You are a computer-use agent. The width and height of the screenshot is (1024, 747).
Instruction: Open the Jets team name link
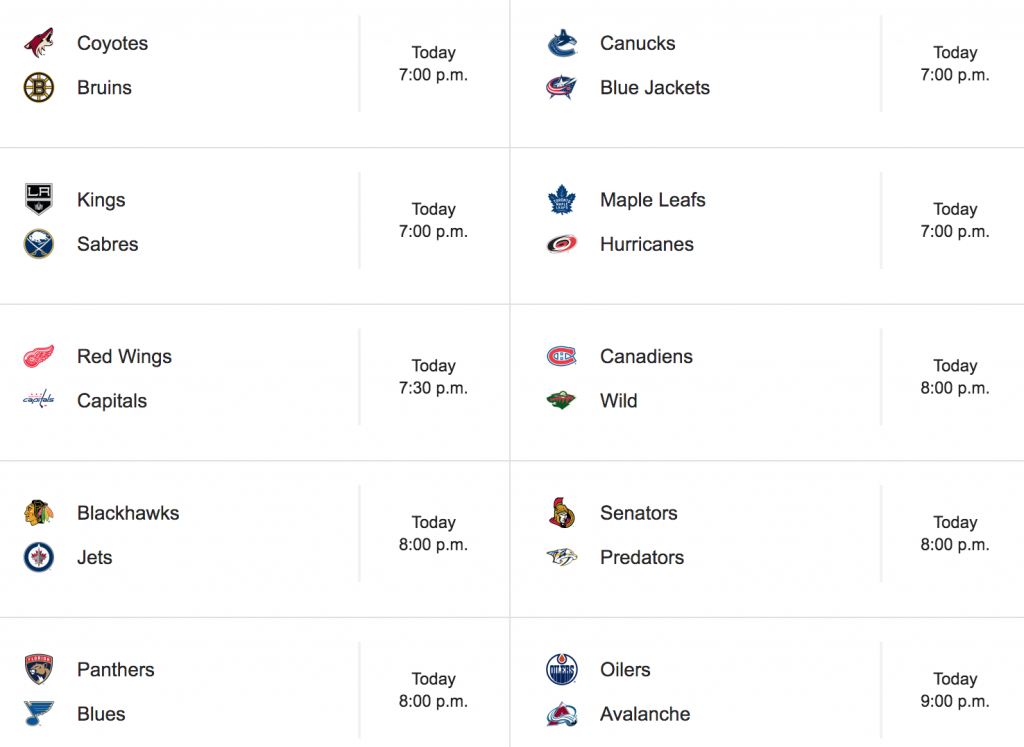coord(95,558)
